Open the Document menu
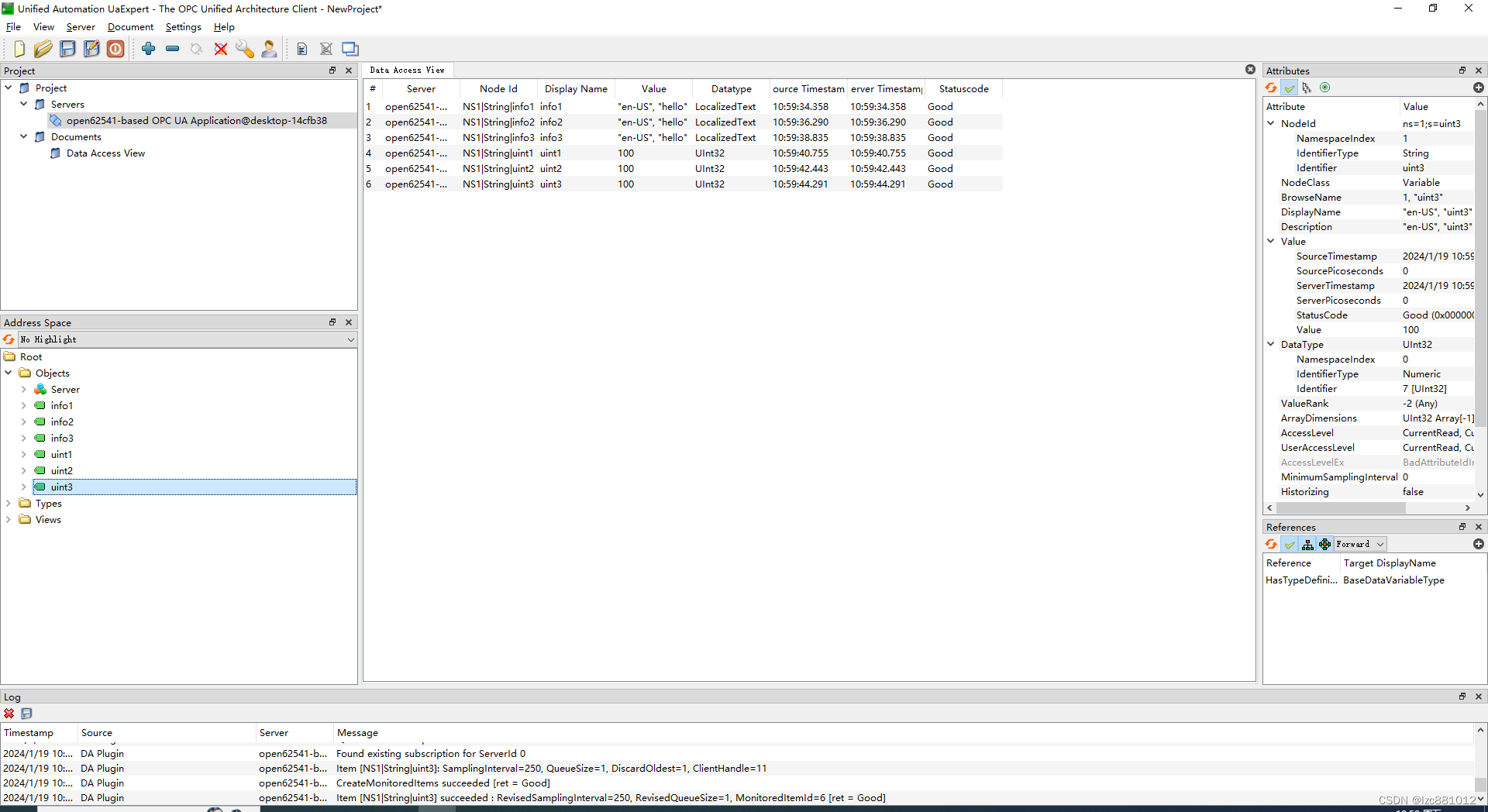Screen dimensions: 1488x812 (x=130, y=27)
